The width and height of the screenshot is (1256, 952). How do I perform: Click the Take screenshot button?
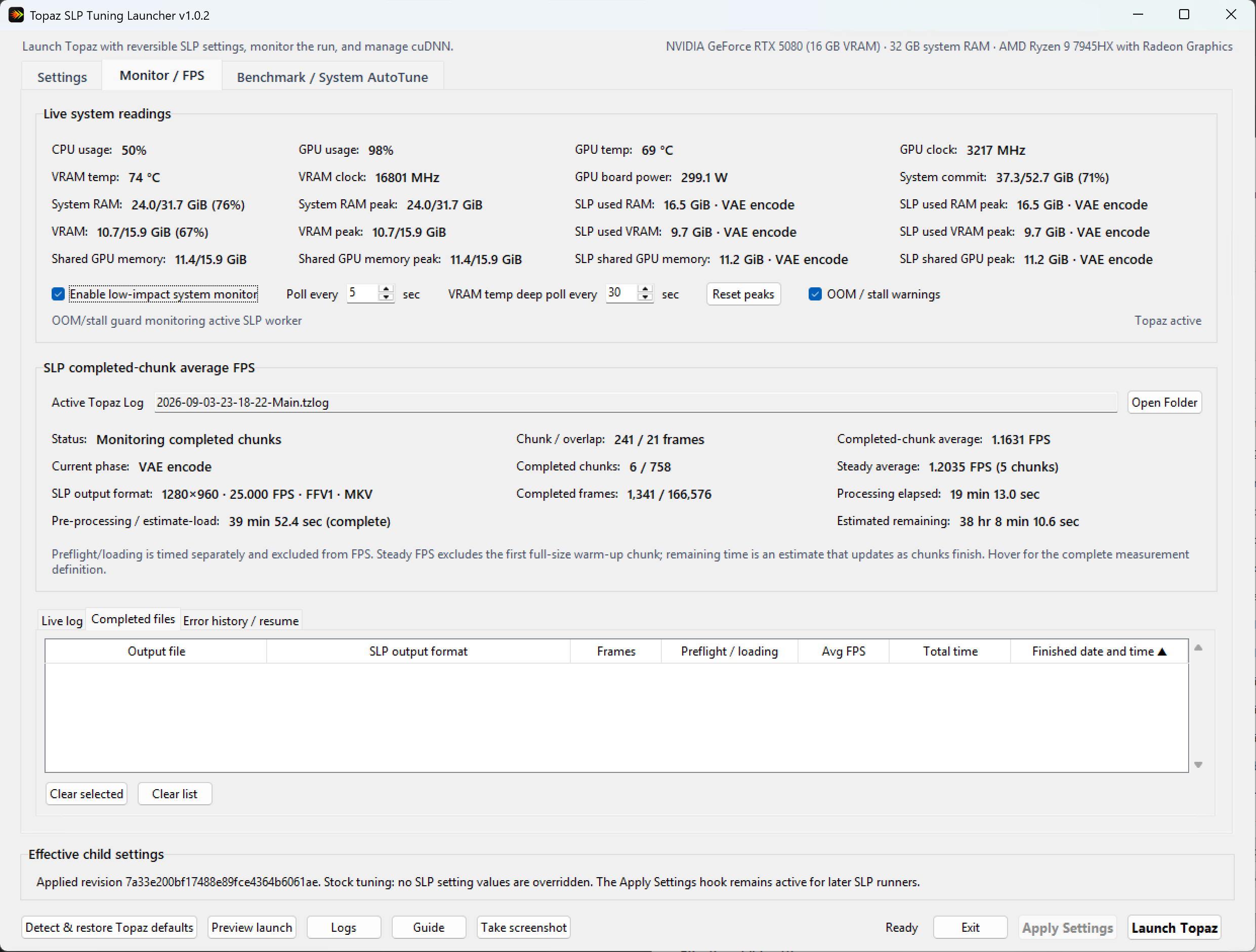(524, 927)
